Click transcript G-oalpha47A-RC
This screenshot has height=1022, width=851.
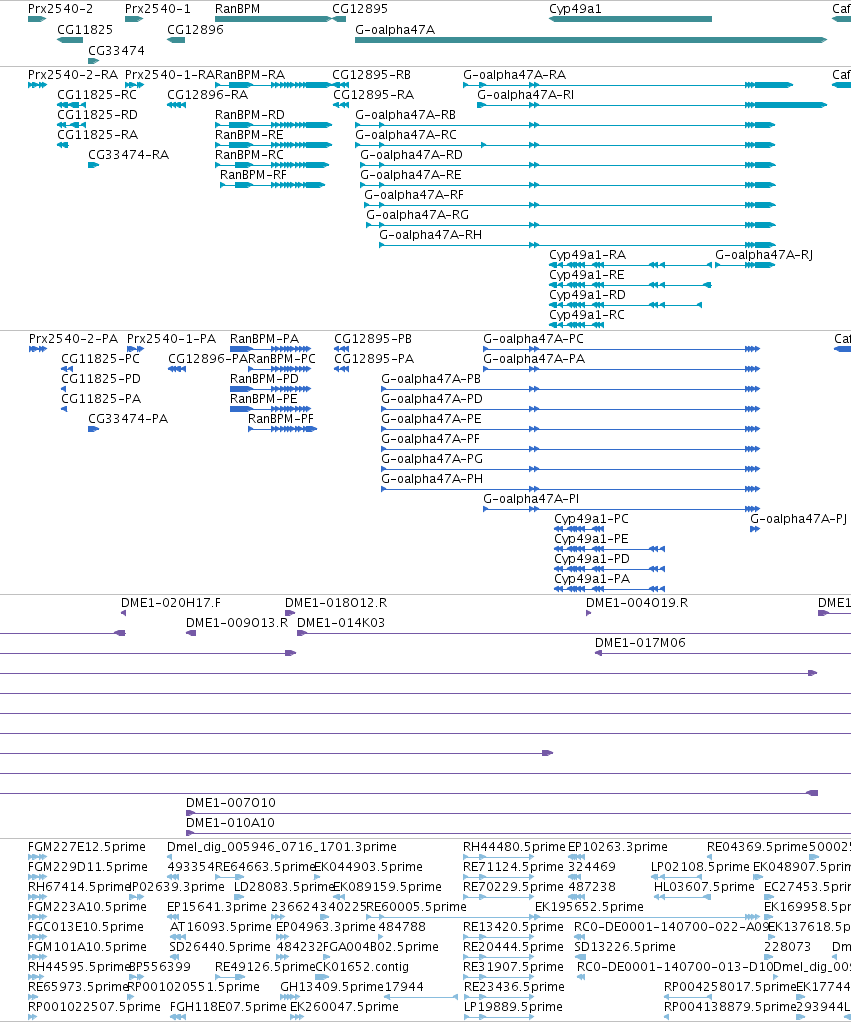pyautogui.click(x=406, y=135)
